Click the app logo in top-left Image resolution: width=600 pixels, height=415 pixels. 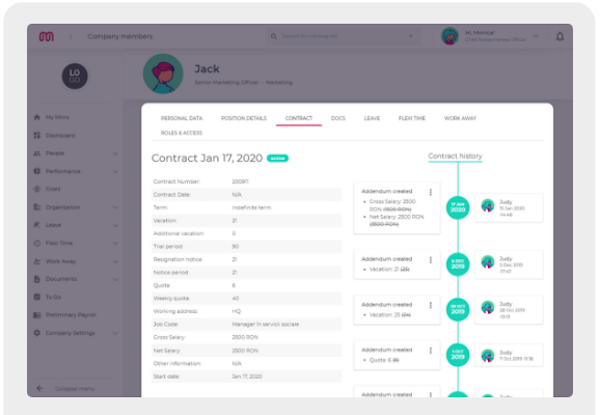46,37
